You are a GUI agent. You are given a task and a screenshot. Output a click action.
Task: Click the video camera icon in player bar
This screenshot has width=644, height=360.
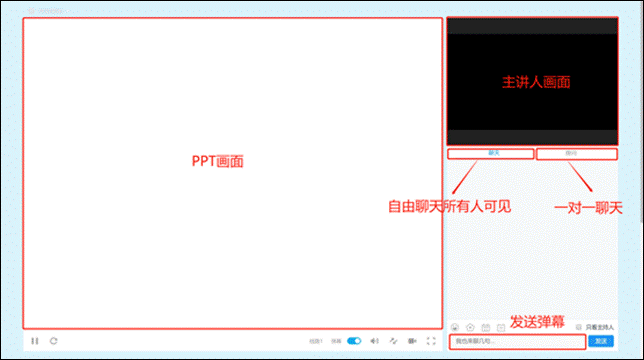pos(412,341)
